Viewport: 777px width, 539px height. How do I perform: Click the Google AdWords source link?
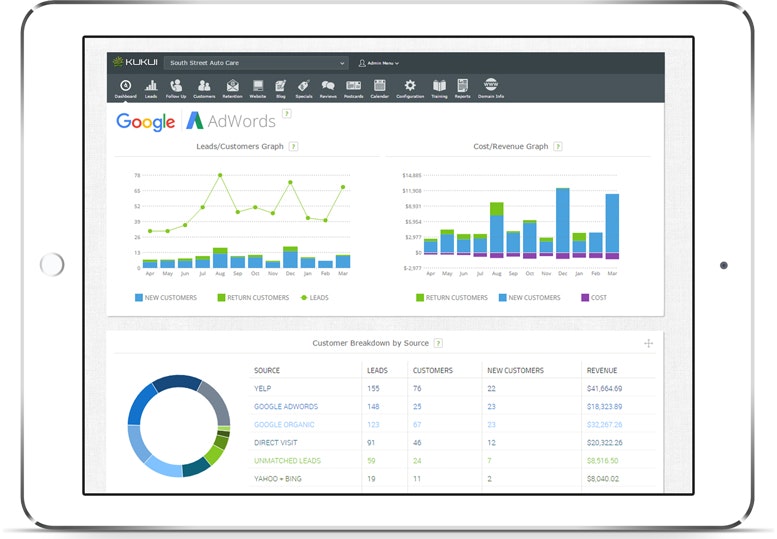coord(286,407)
